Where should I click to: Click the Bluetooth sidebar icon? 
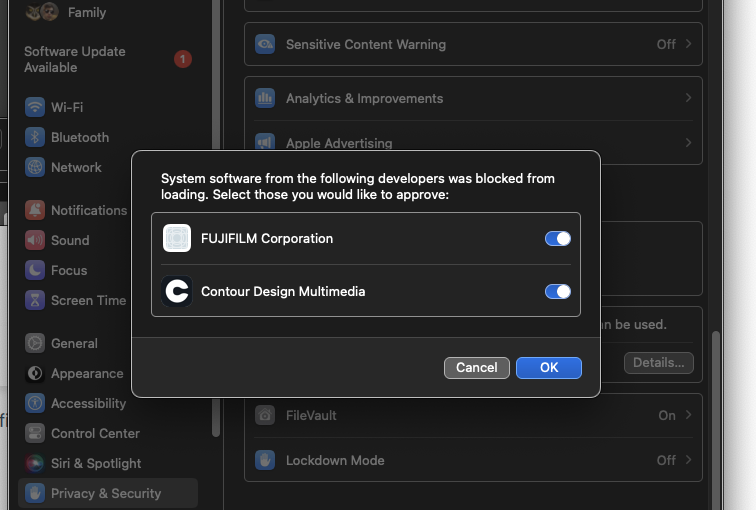(x=35, y=137)
